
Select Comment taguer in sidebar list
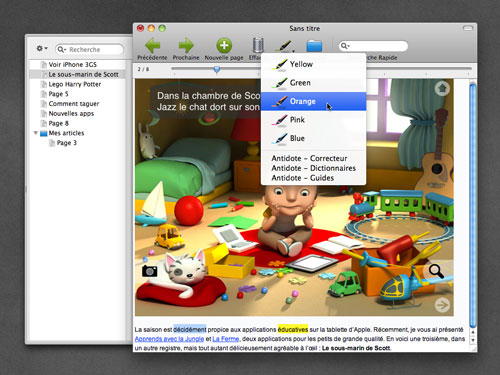click(x=77, y=104)
